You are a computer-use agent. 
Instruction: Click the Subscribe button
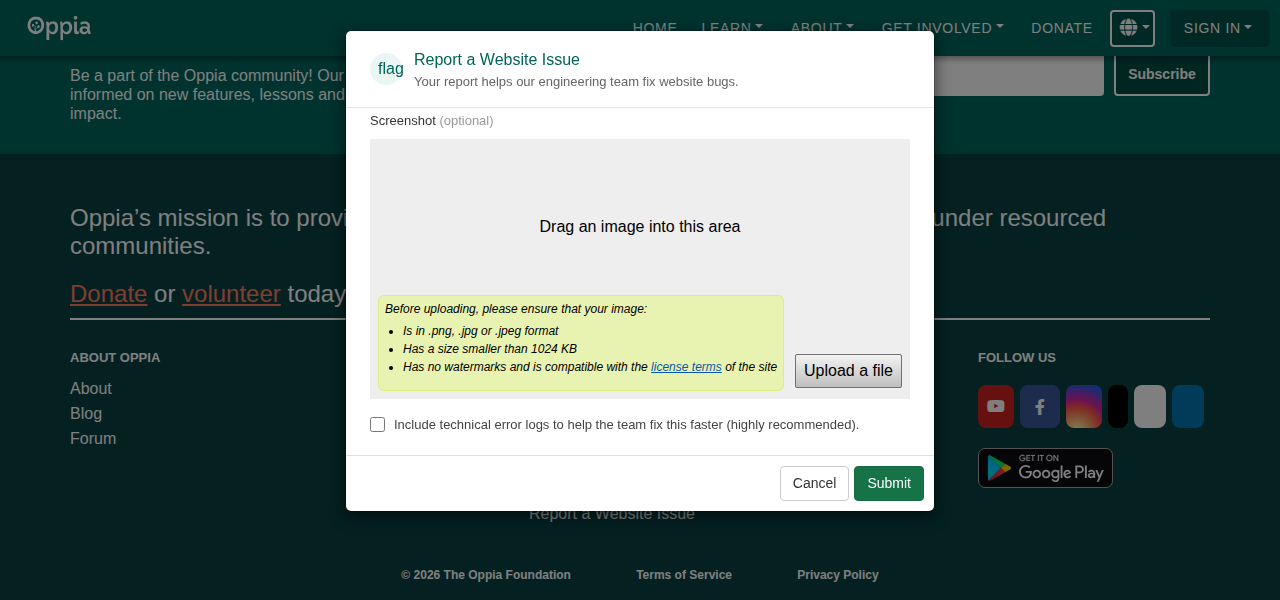pyautogui.click(x=1162, y=74)
